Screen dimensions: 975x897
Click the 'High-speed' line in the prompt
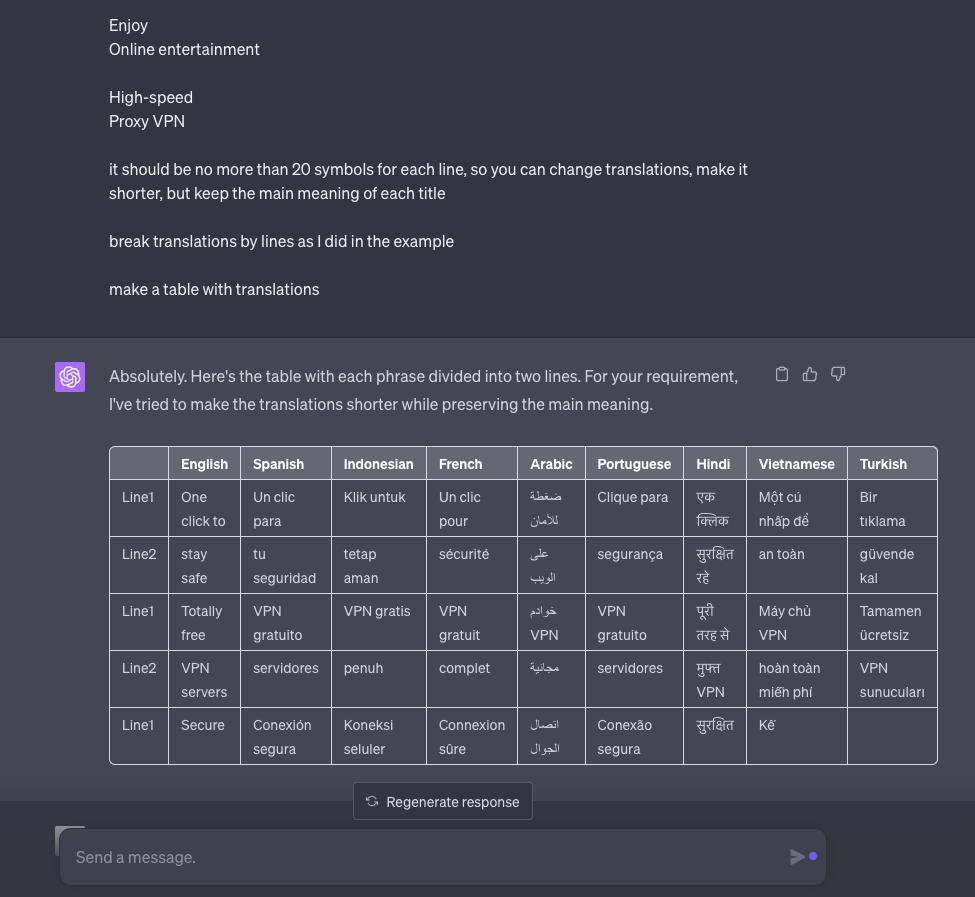[151, 98]
